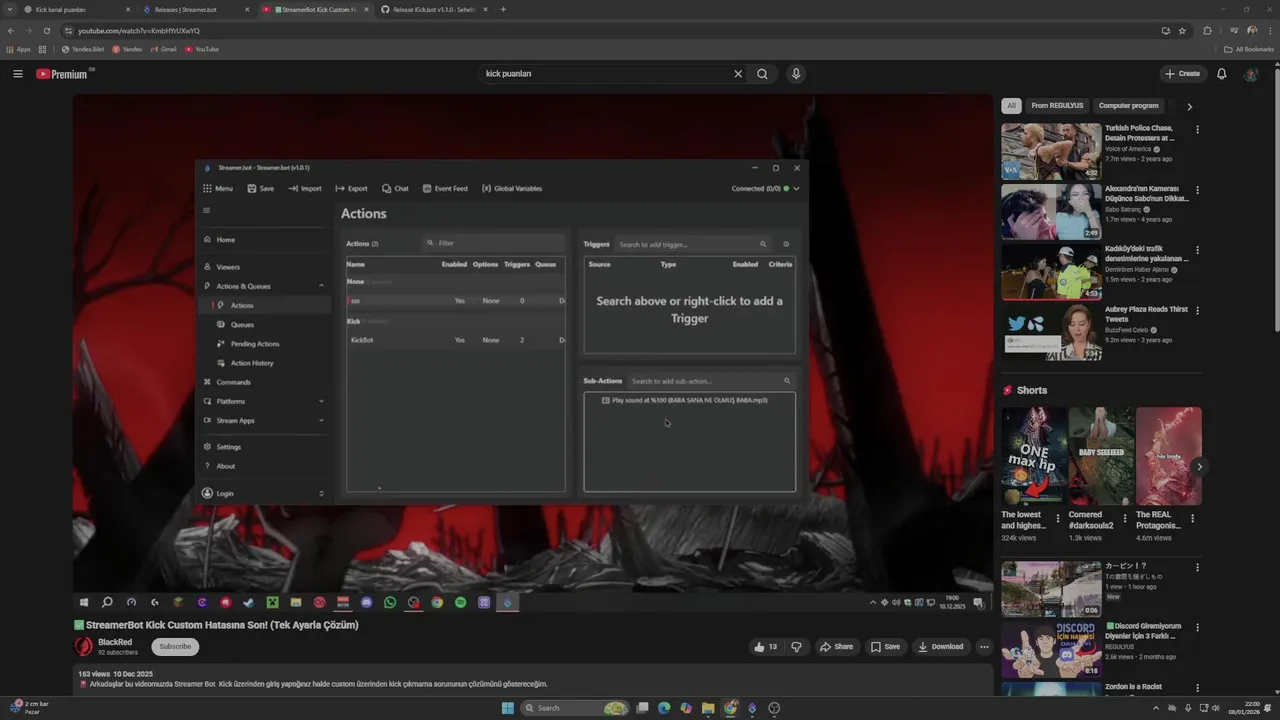
Task: Open BlackRed channel avatar
Action: pyautogui.click(x=84, y=646)
